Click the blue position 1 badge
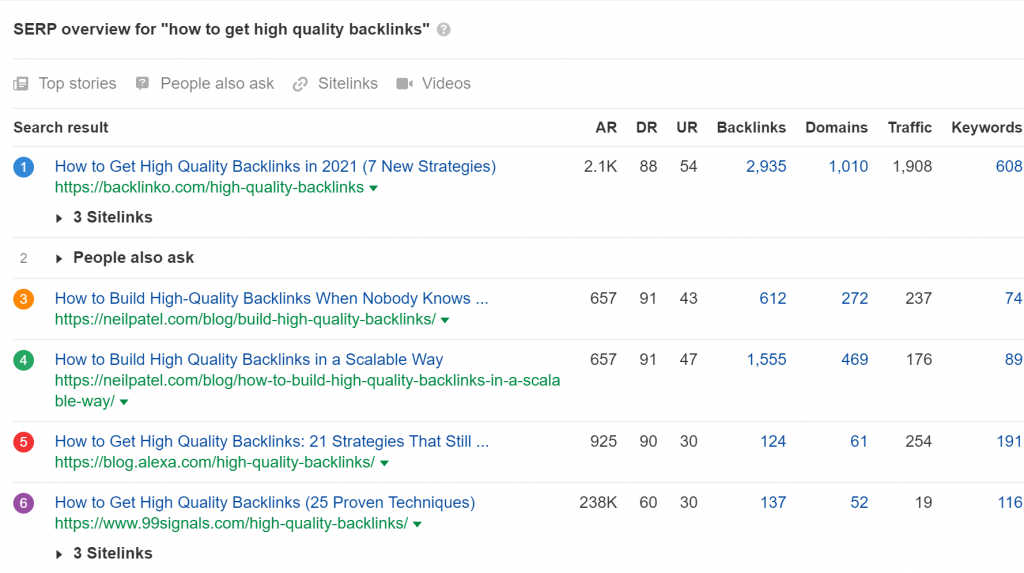1024x573 pixels. click(24, 167)
